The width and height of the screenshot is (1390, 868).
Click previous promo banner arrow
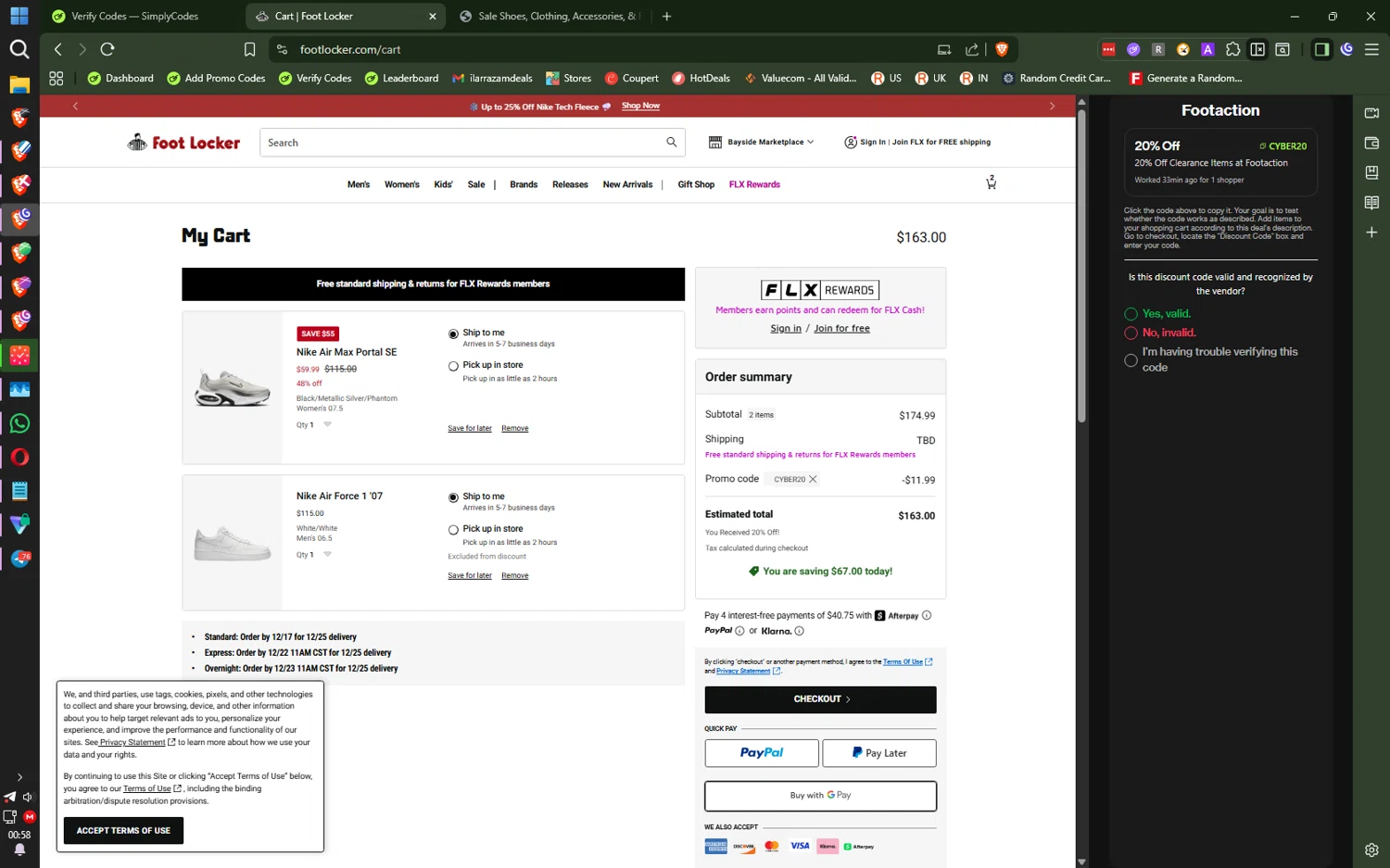pyautogui.click(x=75, y=107)
